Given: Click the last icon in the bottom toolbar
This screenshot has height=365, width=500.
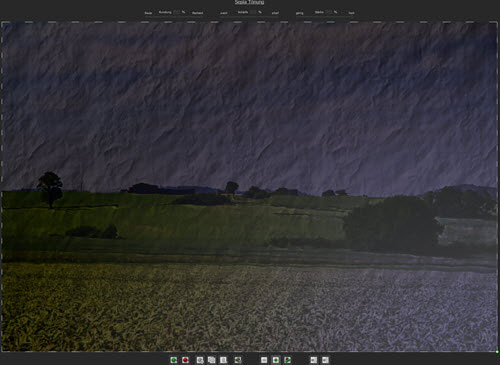Looking at the screenshot, I should pyautogui.click(x=325, y=360).
